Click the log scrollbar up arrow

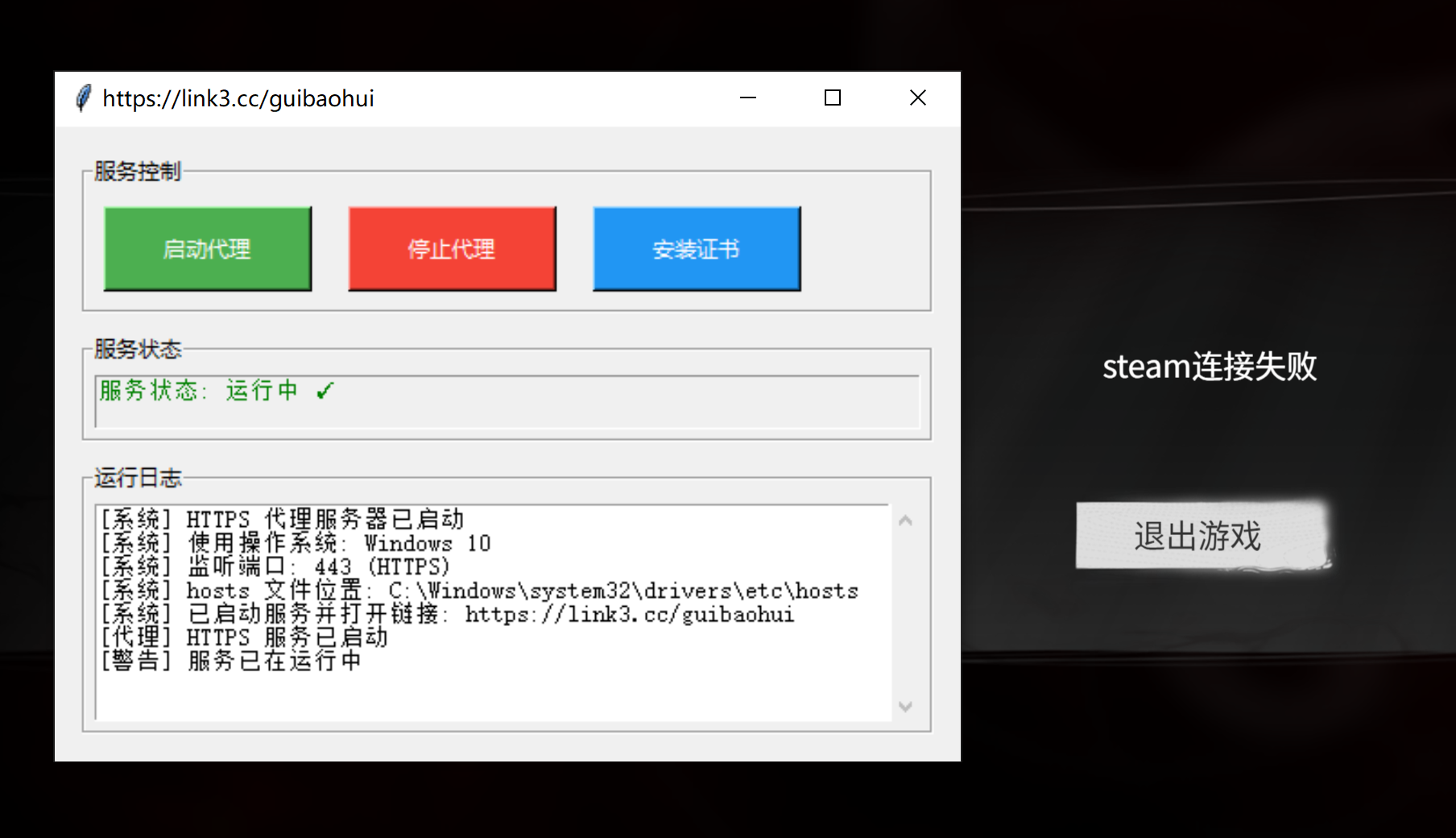[905, 521]
